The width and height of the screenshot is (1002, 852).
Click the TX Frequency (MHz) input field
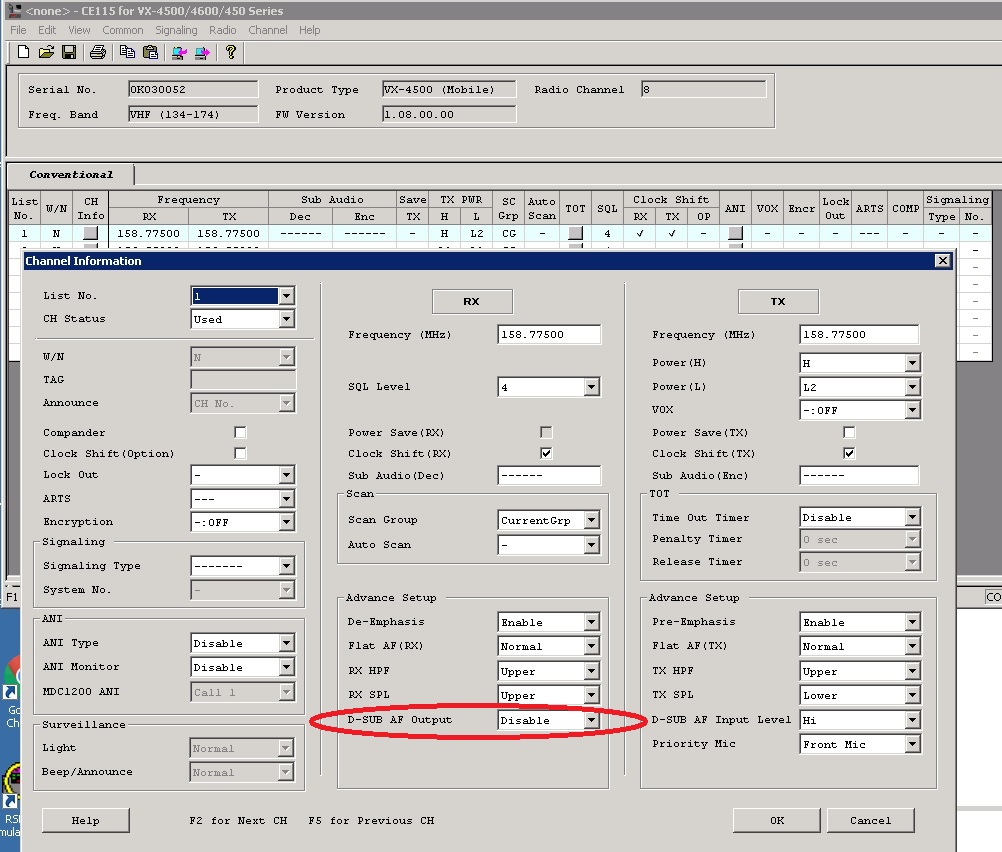coord(859,334)
